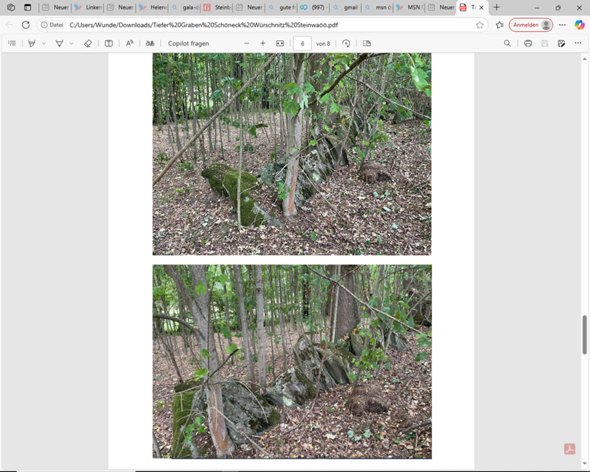This screenshot has width=590, height=472.
Task: Print the PDF document
Action: [x=528, y=43]
